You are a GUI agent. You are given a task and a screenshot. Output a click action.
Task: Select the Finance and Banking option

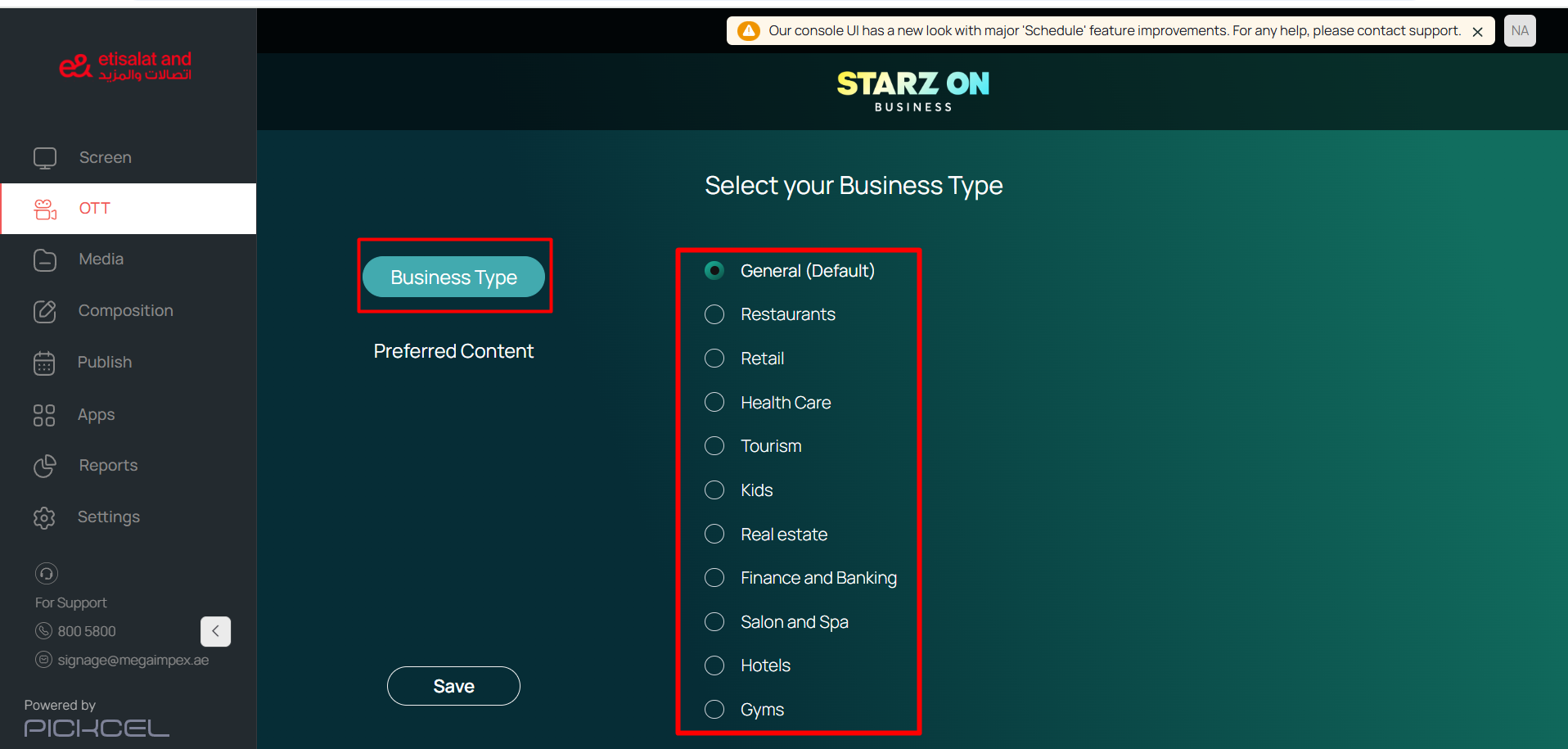[714, 578]
